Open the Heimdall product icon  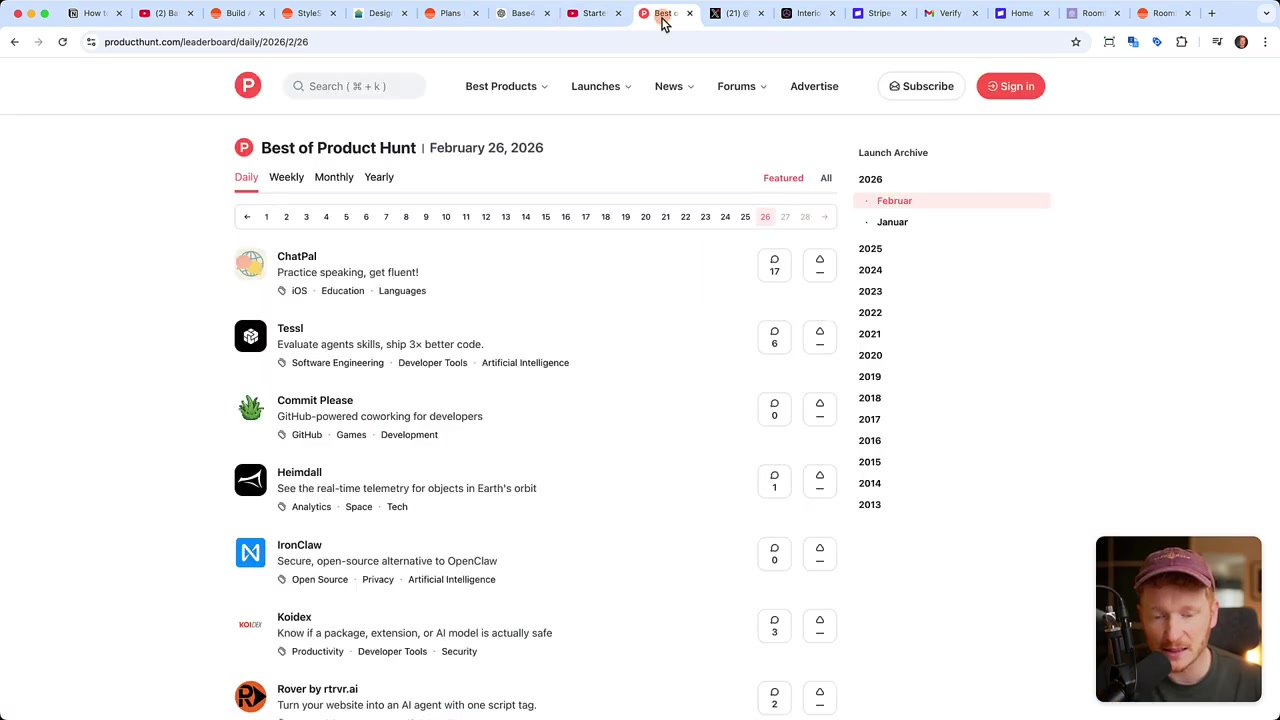tap(250, 480)
